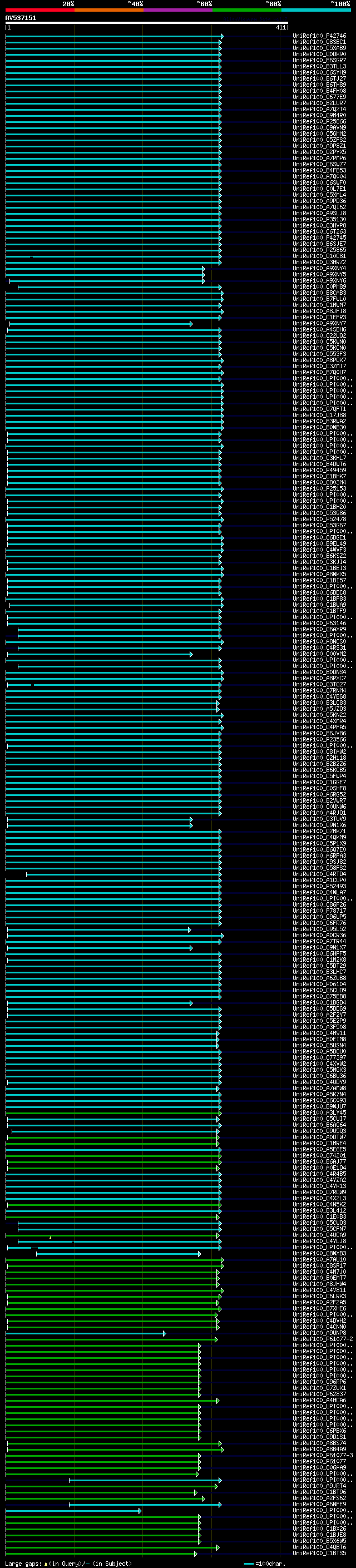Select the query name AV537151
This screenshot has width=356, height=1568.
tap(21, 18)
